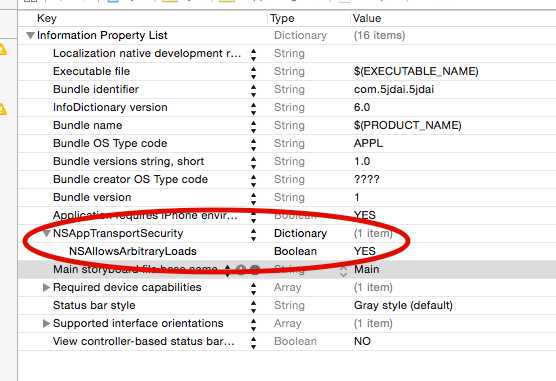Edit the 6.0 InfoDictionary version value
The image size is (556, 381).
(x=362, y=107)
